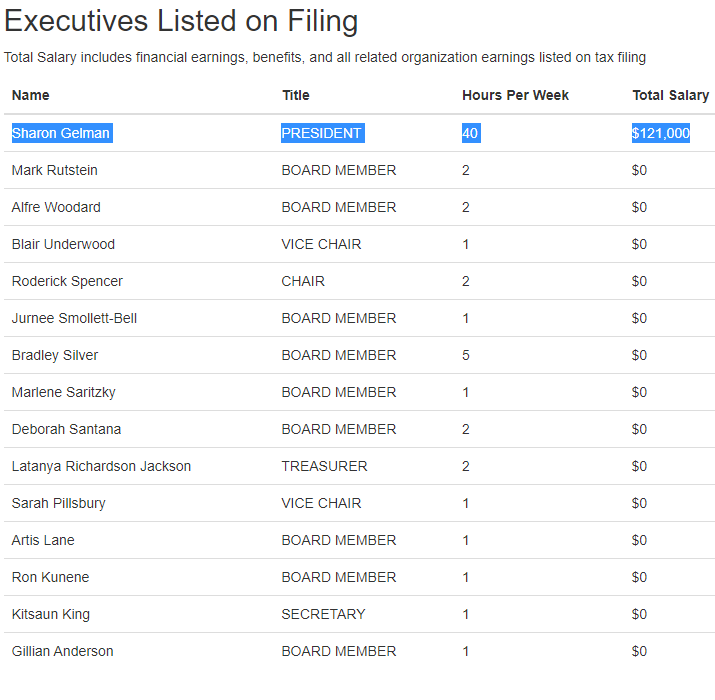The height and width of the screenshot is (700, 715).
Task: Click Roderick Spencer's CHAIR title
Action: [x=303, y=281]
